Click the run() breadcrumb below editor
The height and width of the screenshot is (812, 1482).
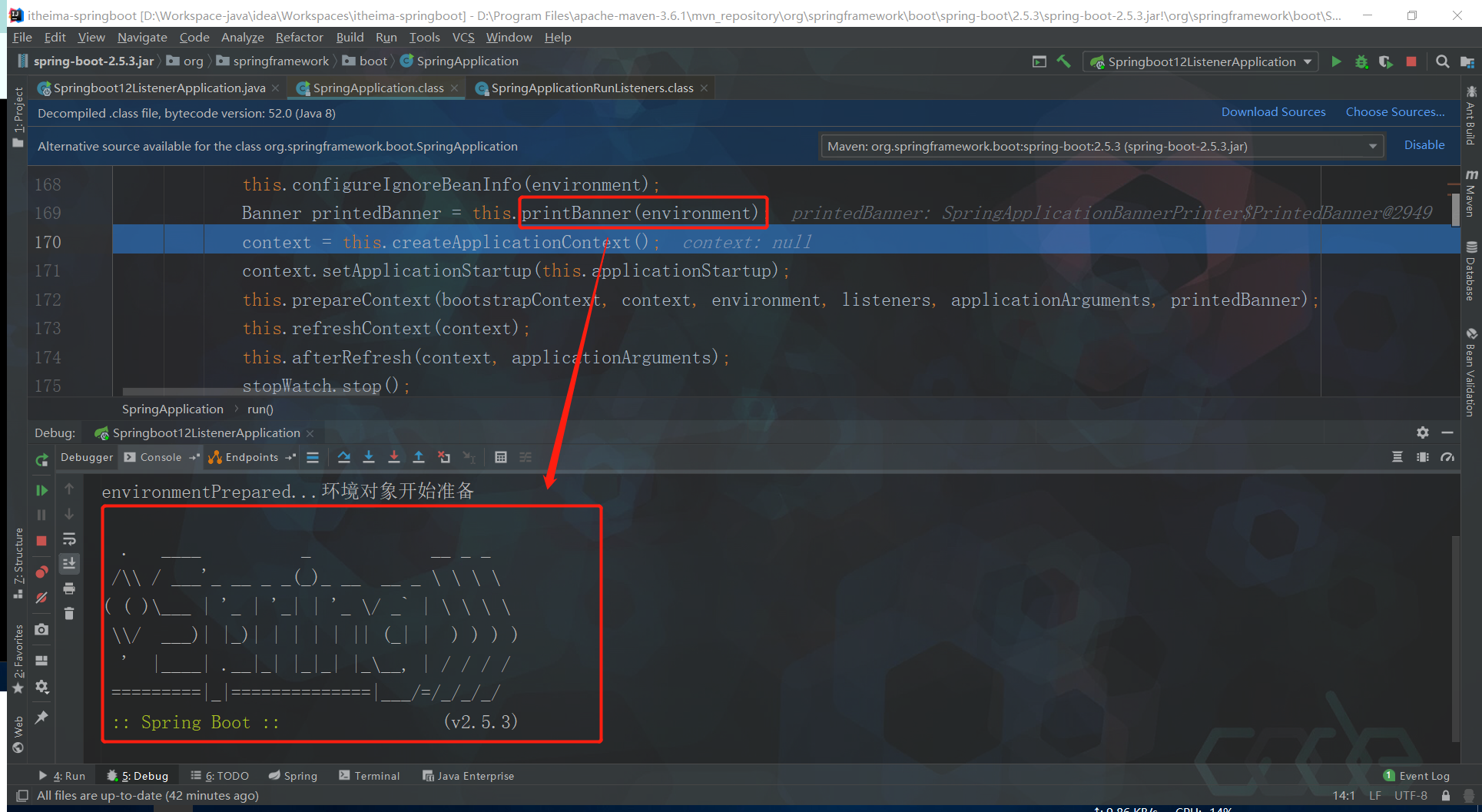260,409
